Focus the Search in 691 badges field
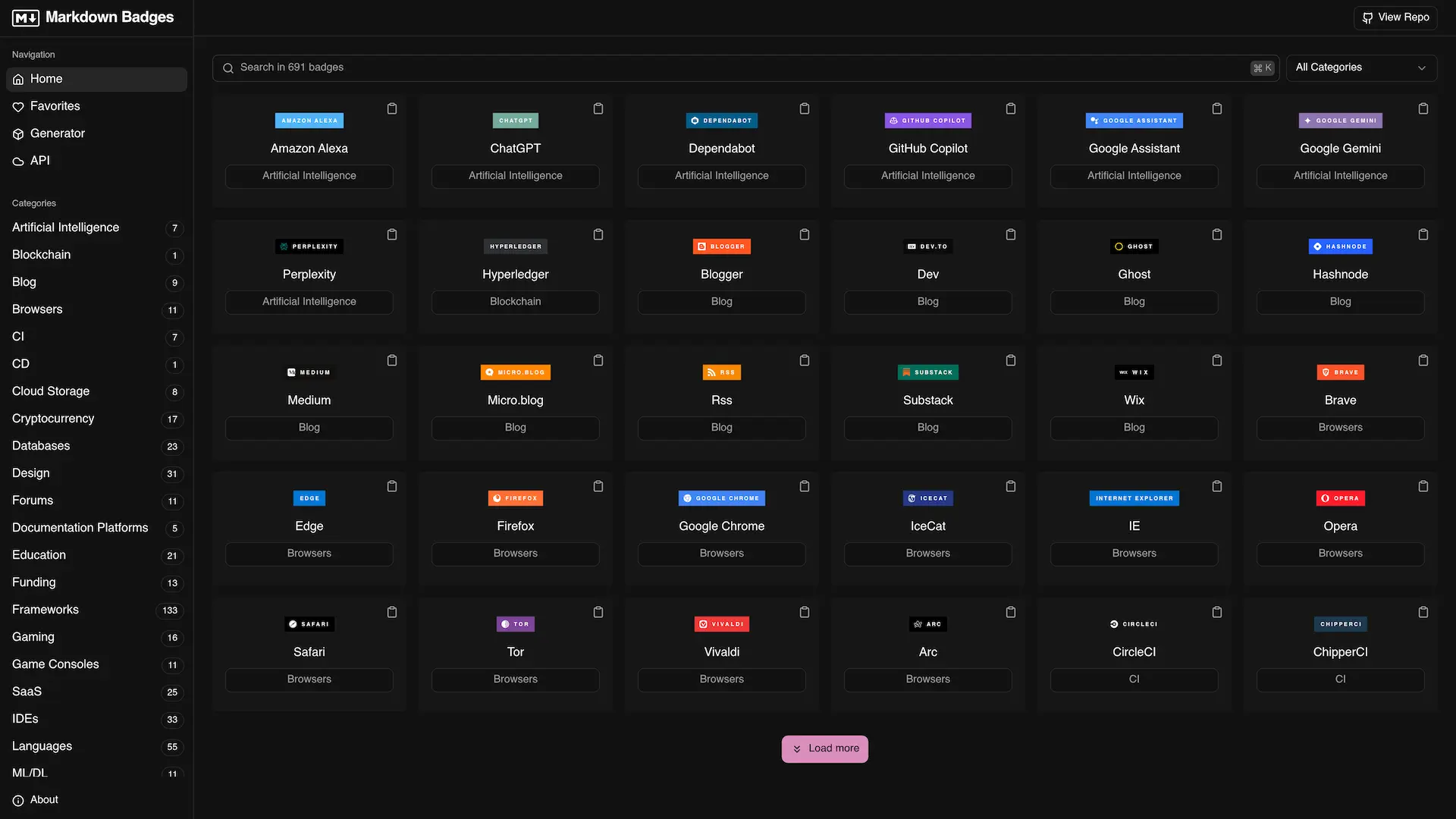Image resolution: width=1456 pixels, height=819 pixels. coord(745,67)
